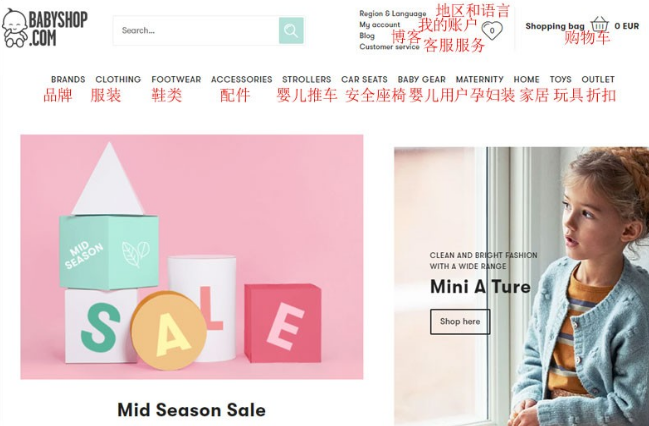This screenshot has height=426, width=649.
Task: Select Baby Gear in navigation
Action: click(x=421, y=79)
